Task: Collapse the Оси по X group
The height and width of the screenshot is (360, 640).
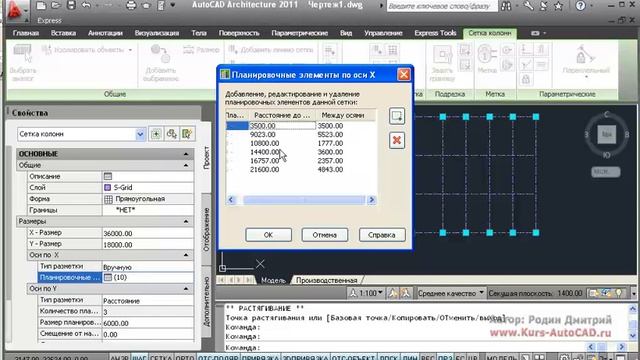Action: [186, 255]
